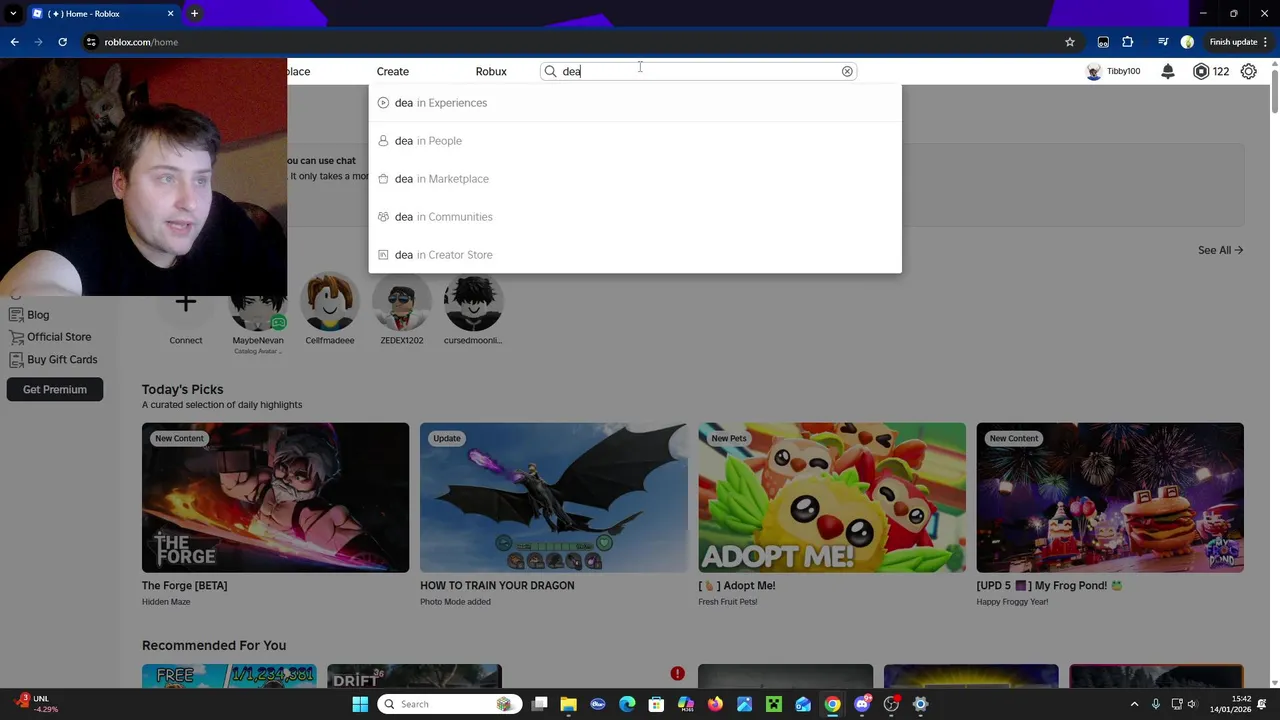Open HOW TO TRAIN YOUR DRAGON thumbnail
The width and height of the screenshot is (1280, 720).
click(553, 497)
